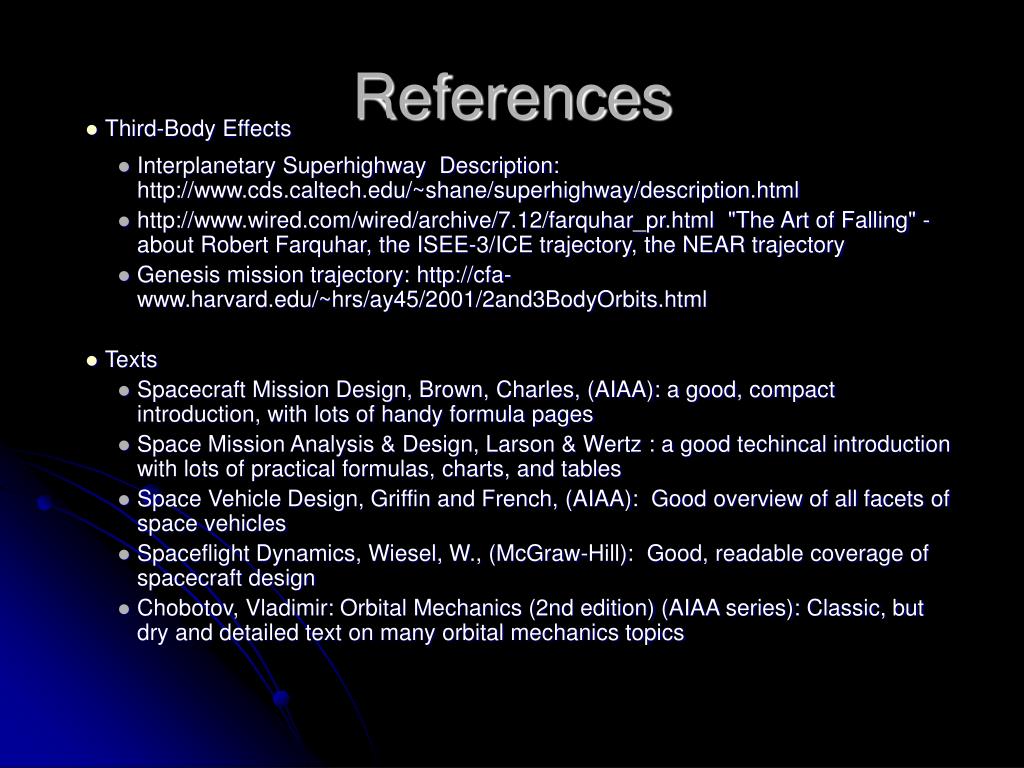
Task: Click the line "introduction, with lots of handy formula pages"
Action: (x=365, y=415)
